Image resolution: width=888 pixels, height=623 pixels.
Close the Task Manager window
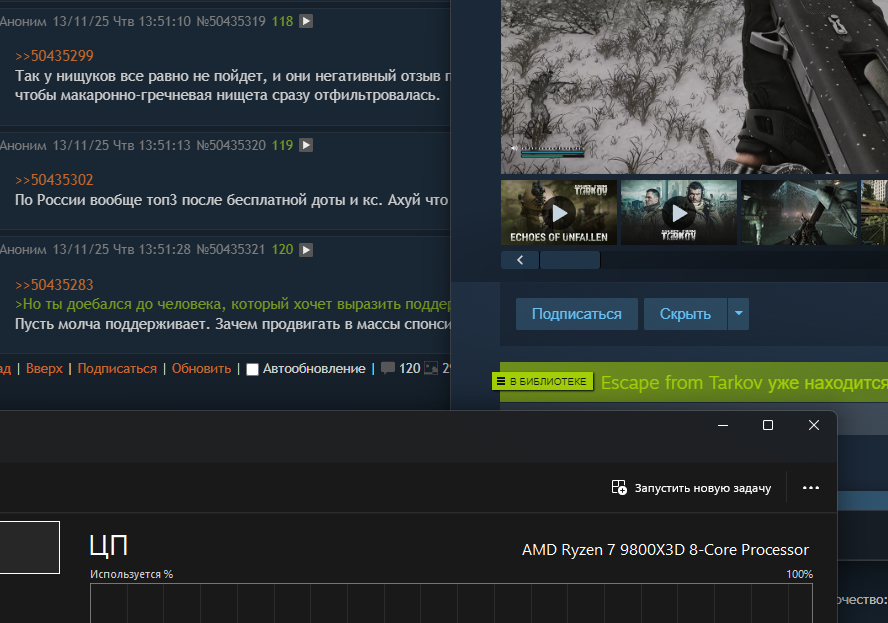pyautogui.click(x=814, y=425)
